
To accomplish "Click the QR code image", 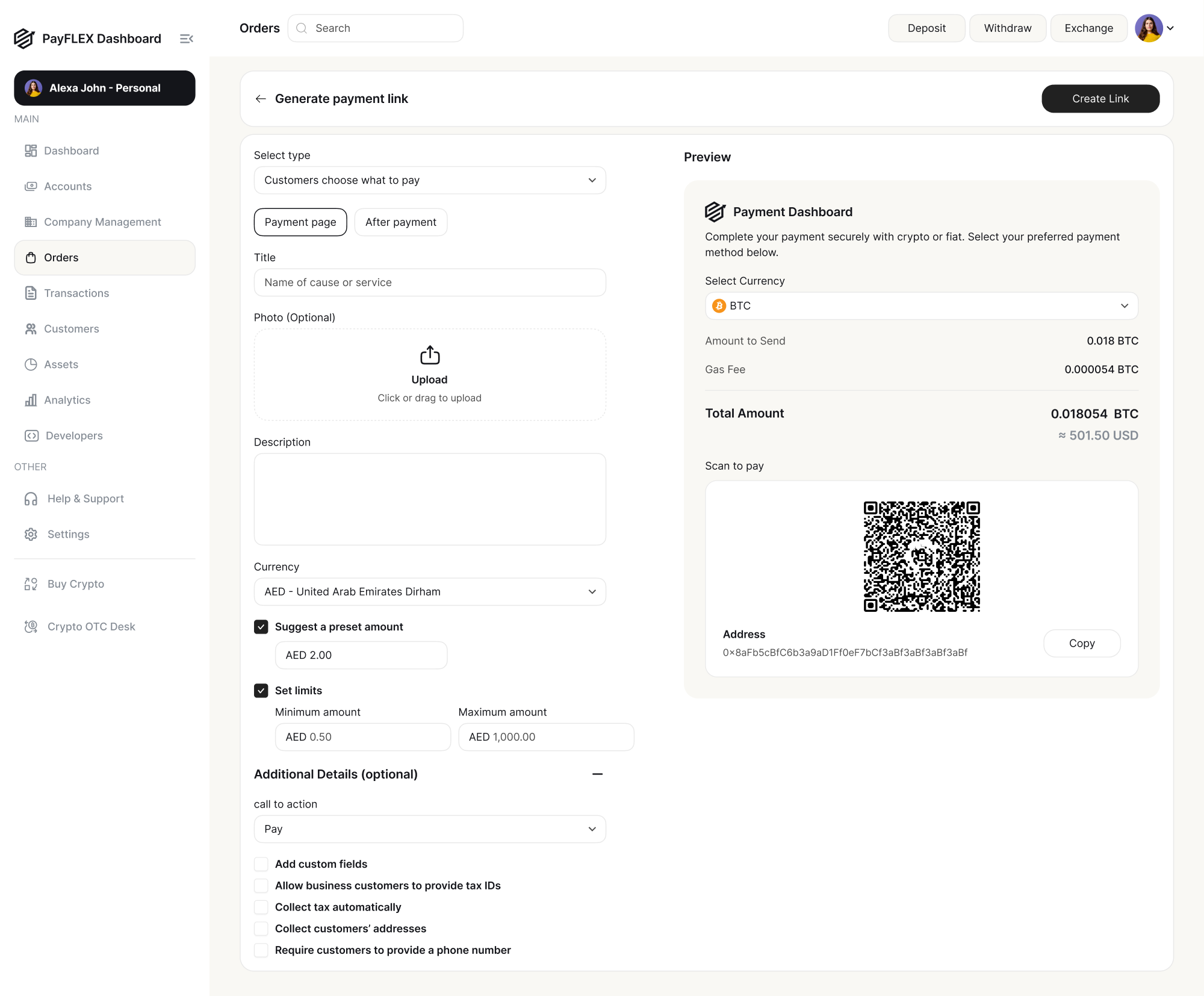I will (921, 556).
